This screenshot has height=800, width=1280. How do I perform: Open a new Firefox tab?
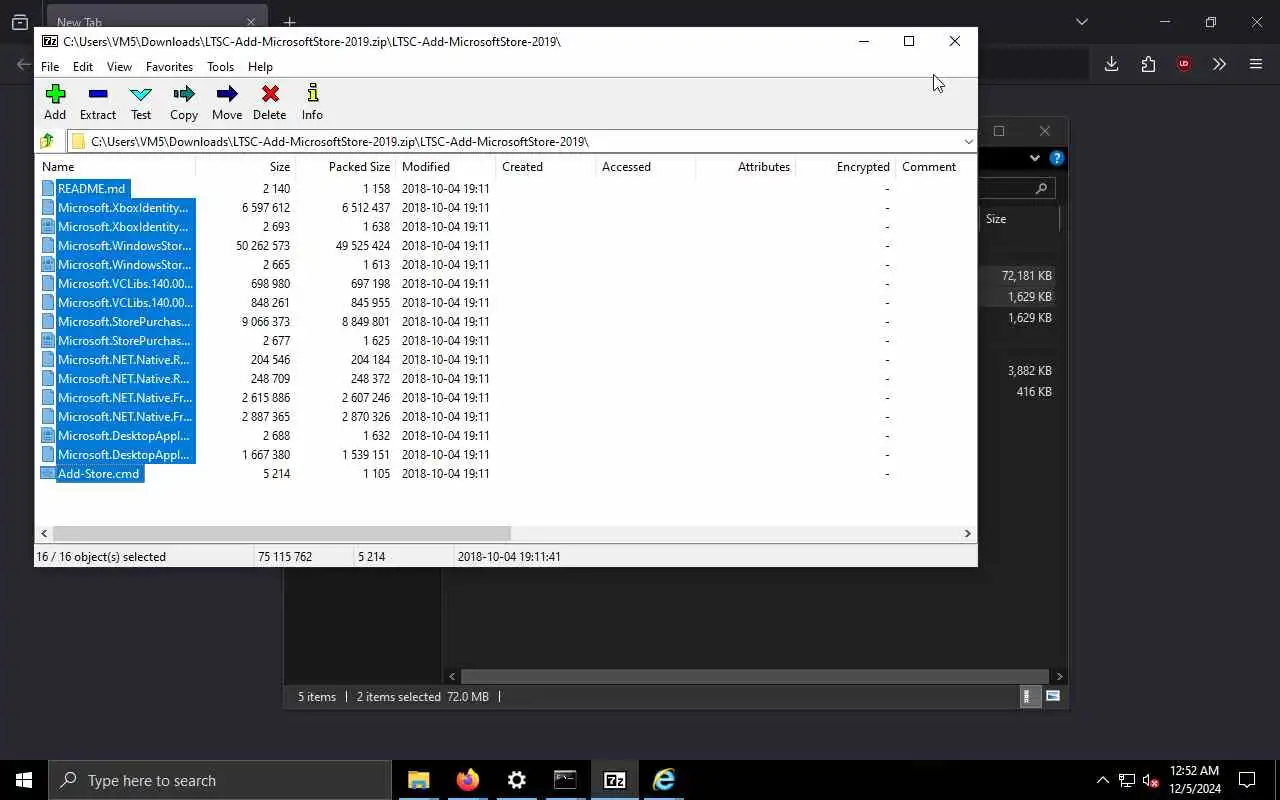290,22
